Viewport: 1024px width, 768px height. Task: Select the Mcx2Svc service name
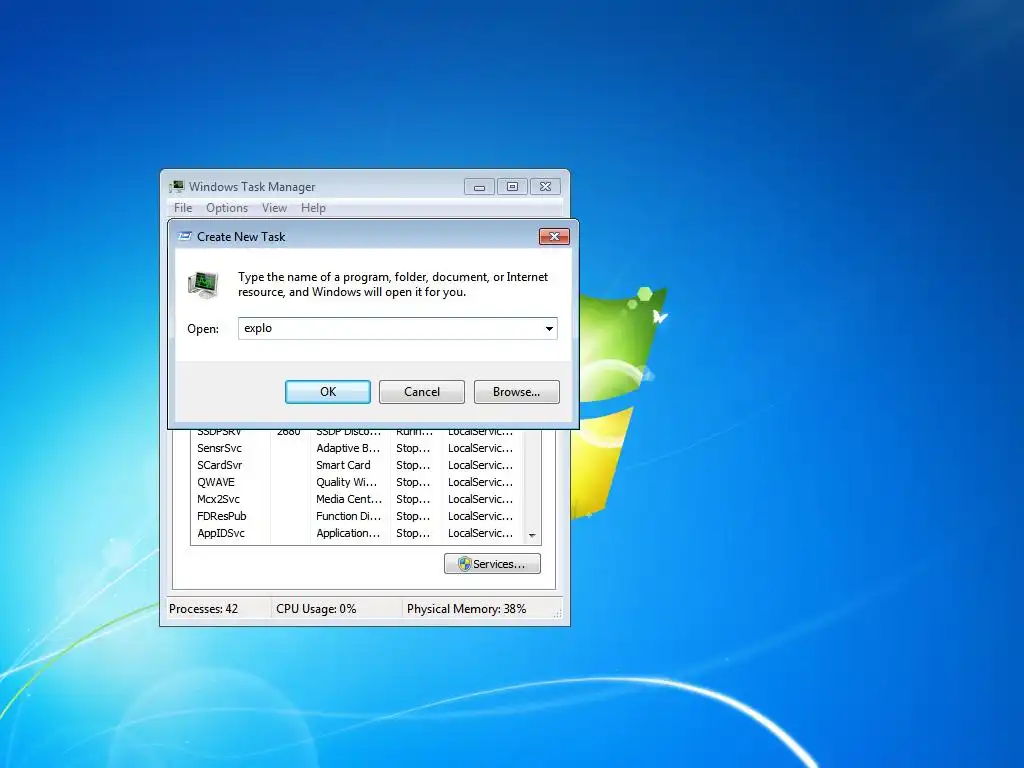(218, 499)
